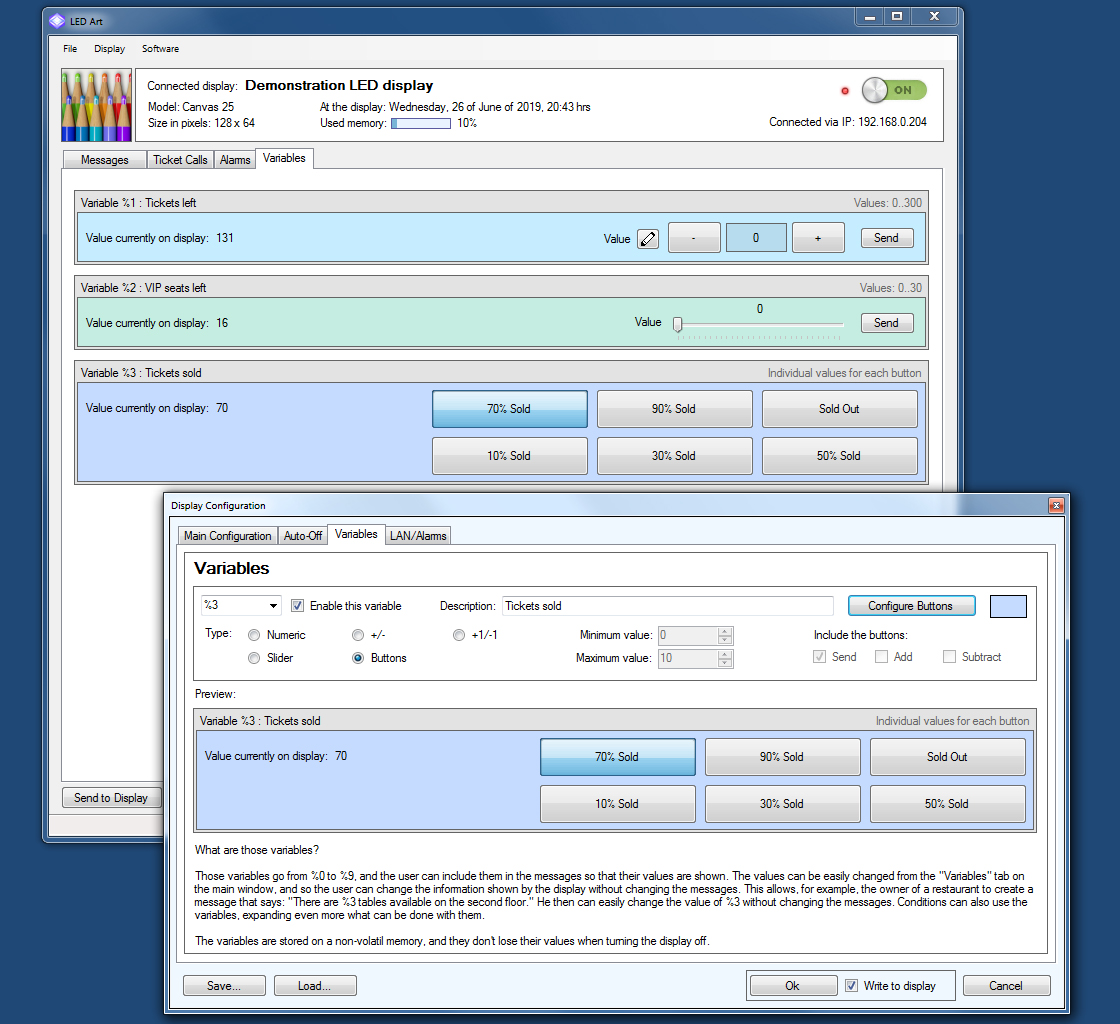The image size is (1120, 1024).
Task: Open the %3 variable dropdown
Action: point(273,606)
